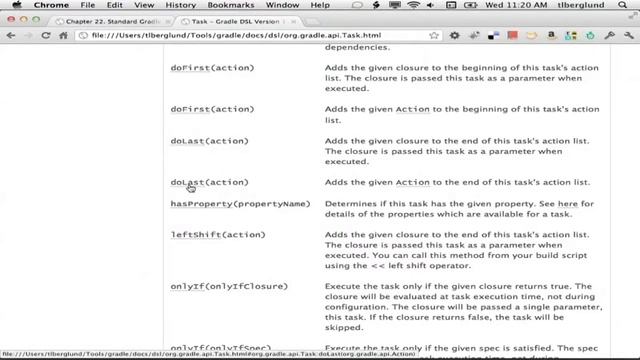Click the yellow extension icon in toolbar
Viewport: 640px width, 360px height.
click(x=532, y=36)
